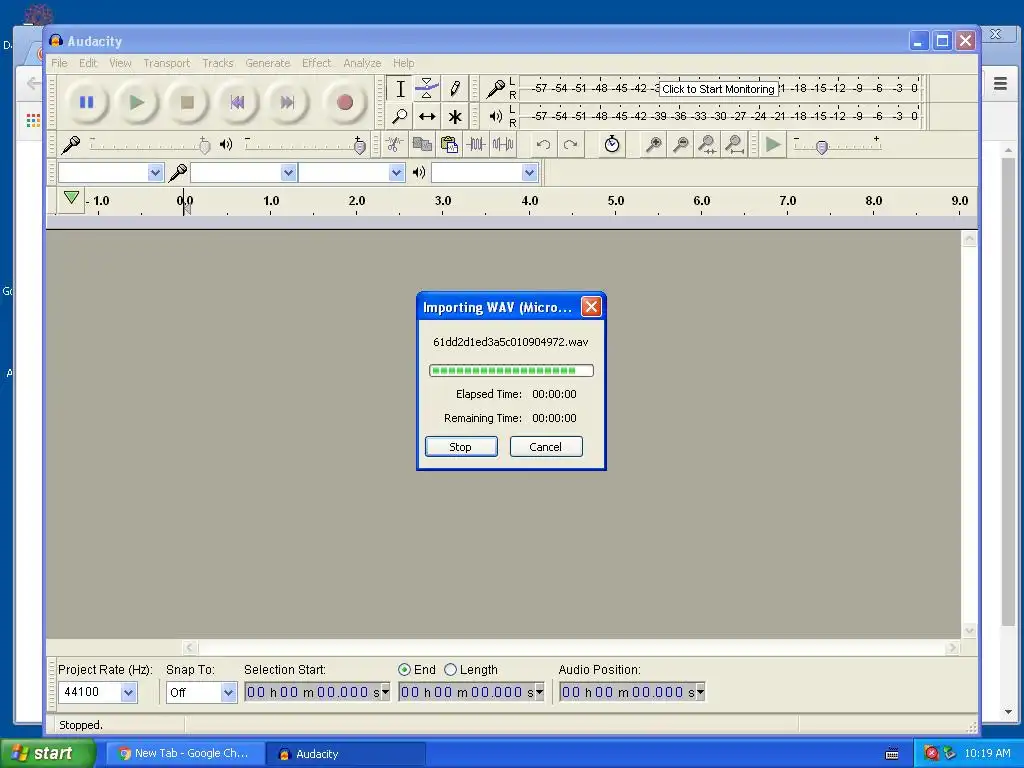Viewport: 1024px width, 768px height.
Task: Click the green timeline quick-play triangle
Action: 71,198
